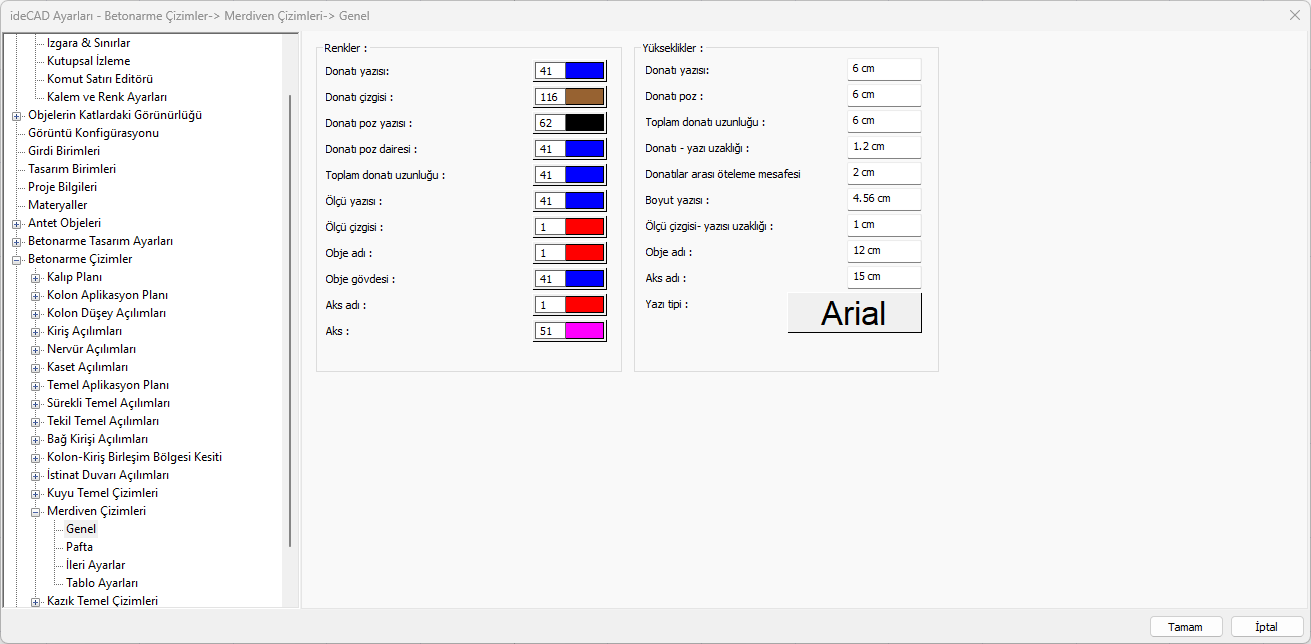Screen dimensions: 1311x644
Task: Pick the Donatı çizgisi brown color swatch
Action: 584,97
